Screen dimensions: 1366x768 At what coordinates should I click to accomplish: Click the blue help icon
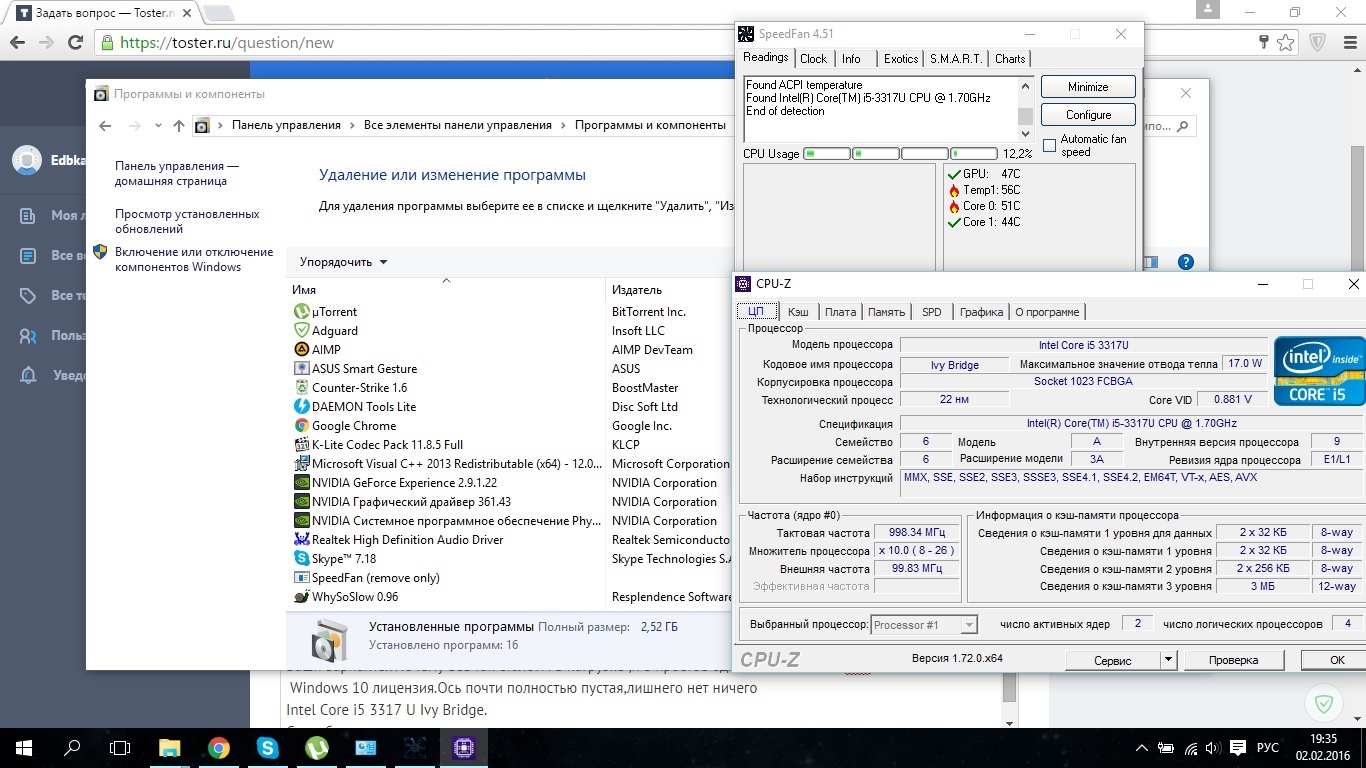click(x=1186, y=262)
